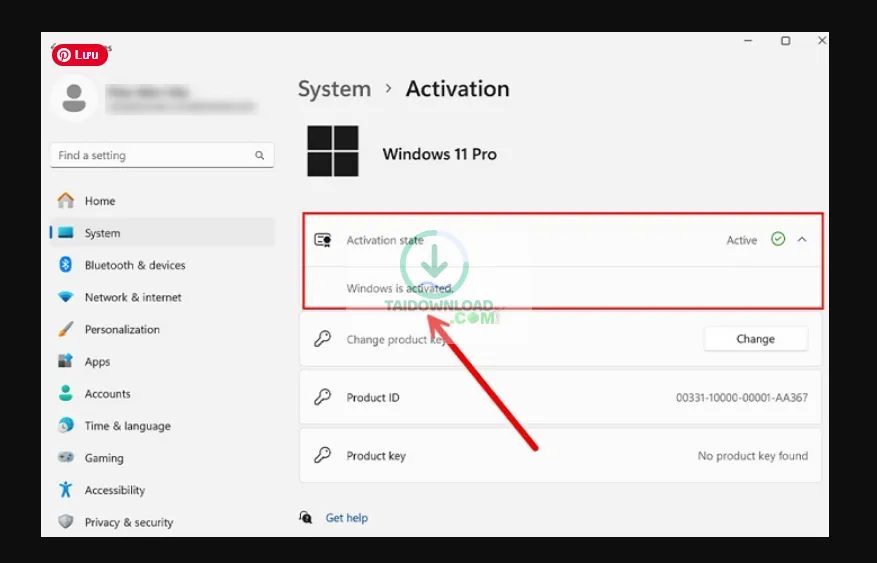The height and width of the screenshot is (563, 877).
Task: Click the green Active checkmark icon
Action: [778, 239]
